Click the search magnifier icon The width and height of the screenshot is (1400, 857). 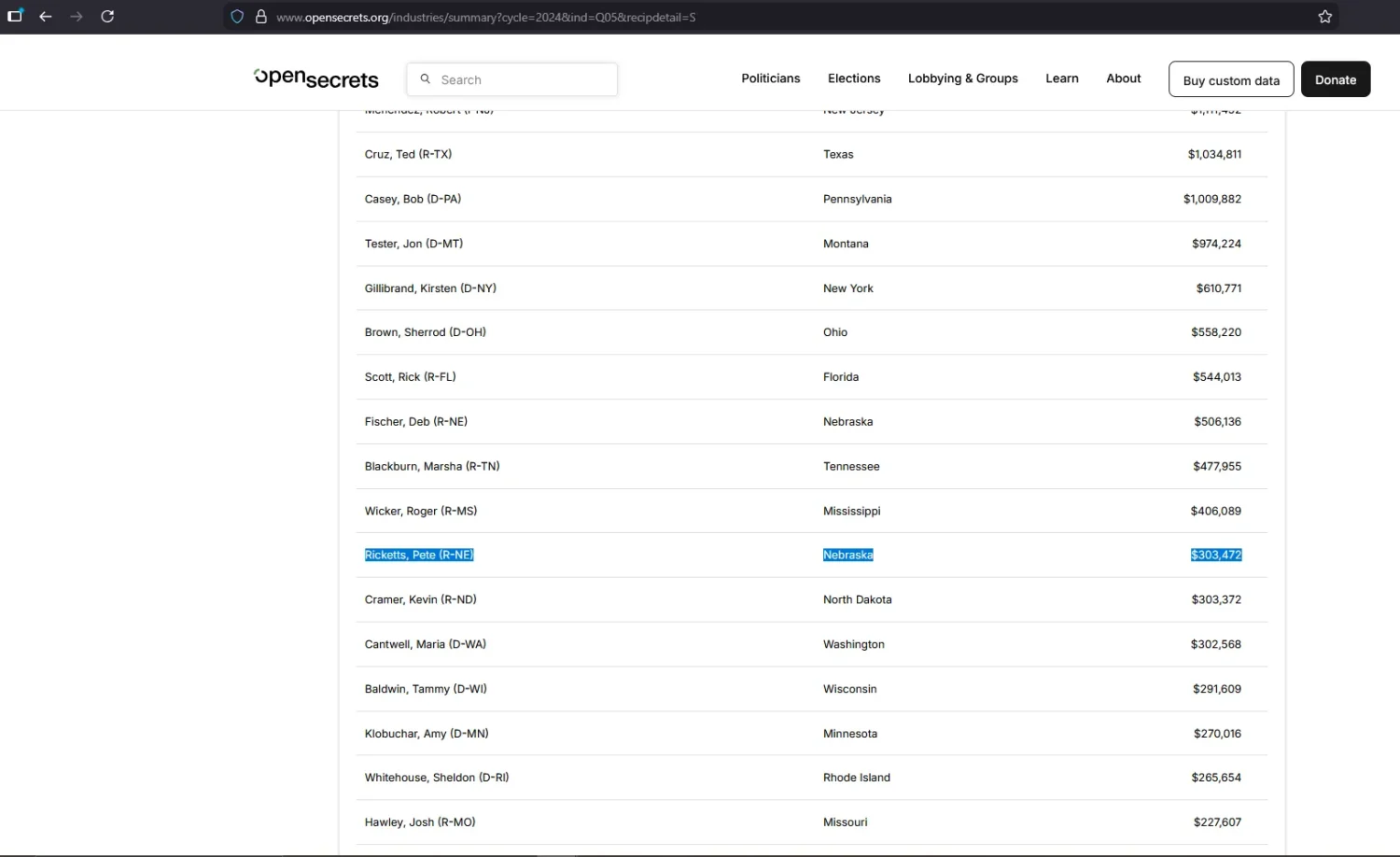point(426,79)
